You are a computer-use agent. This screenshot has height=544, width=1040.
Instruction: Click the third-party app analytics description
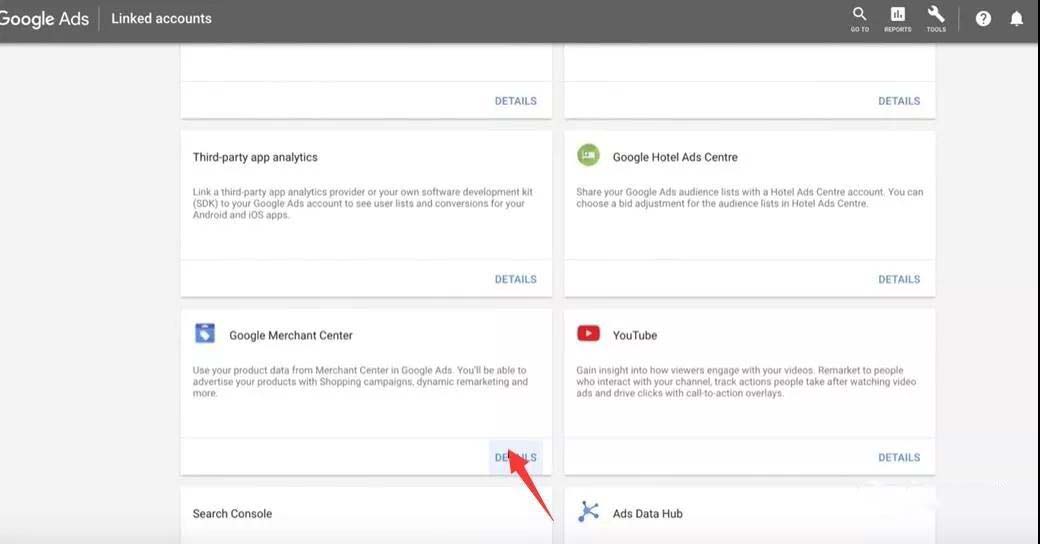(x=362, y=203)
